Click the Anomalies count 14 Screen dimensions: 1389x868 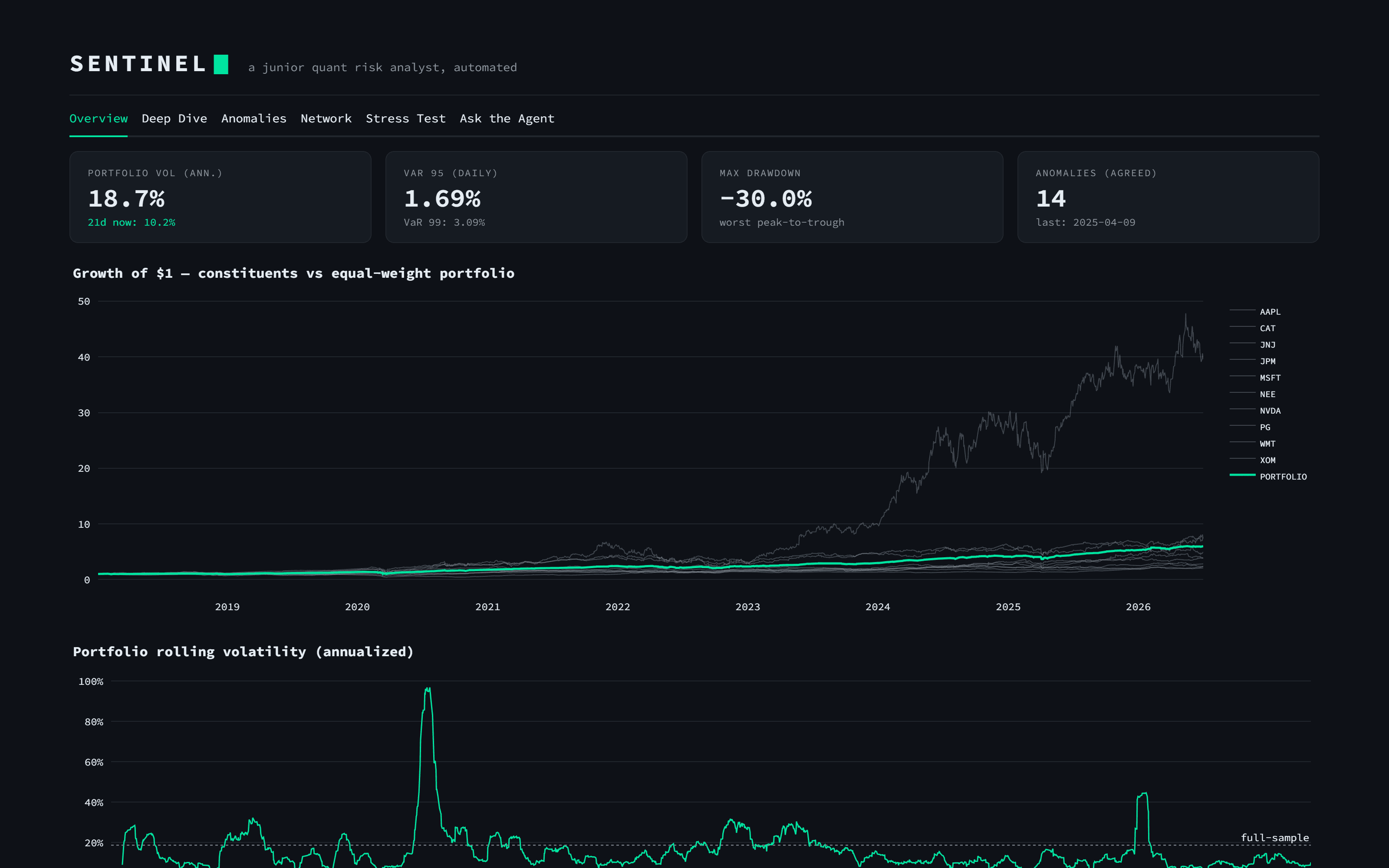[x=1051, y=199]
